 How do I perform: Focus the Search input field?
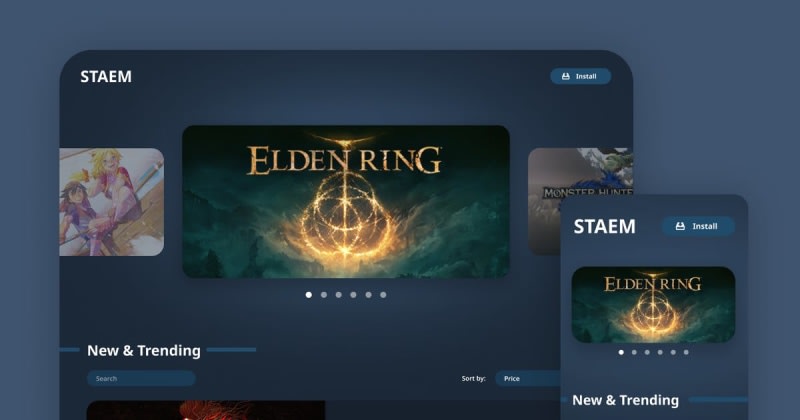coord(141,379)
